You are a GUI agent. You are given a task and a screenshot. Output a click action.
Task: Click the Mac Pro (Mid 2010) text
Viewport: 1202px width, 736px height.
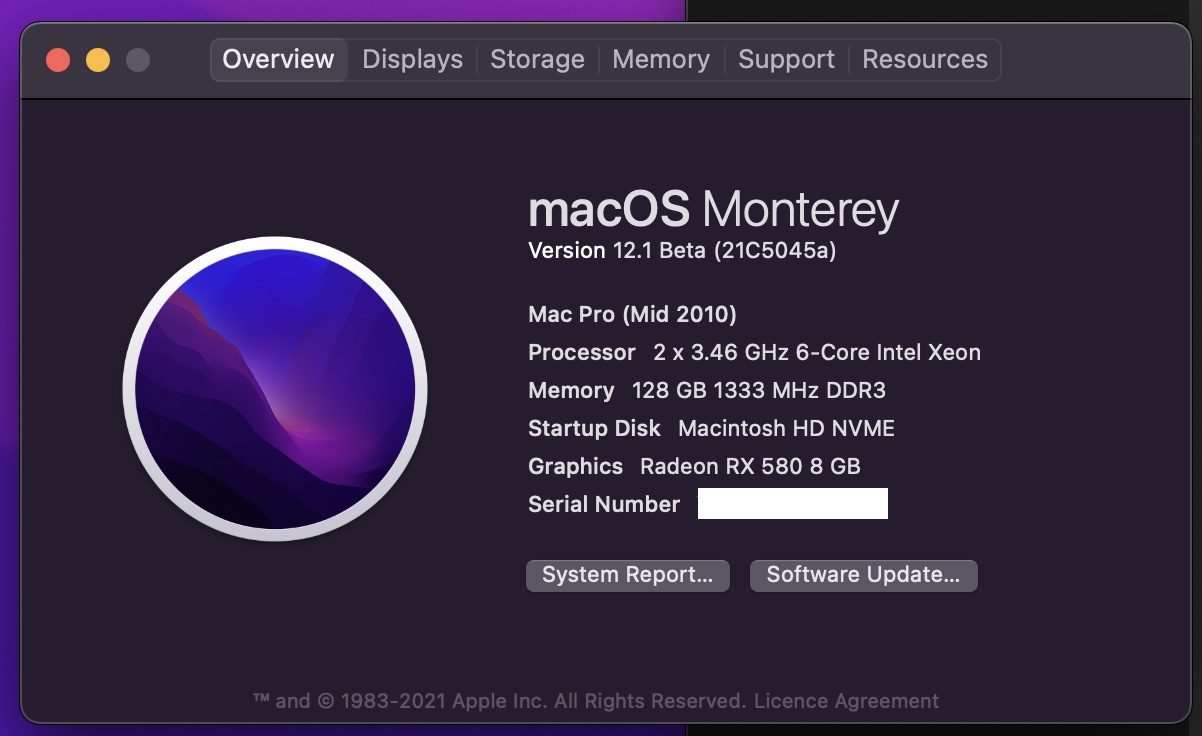(x=632, y=315)
